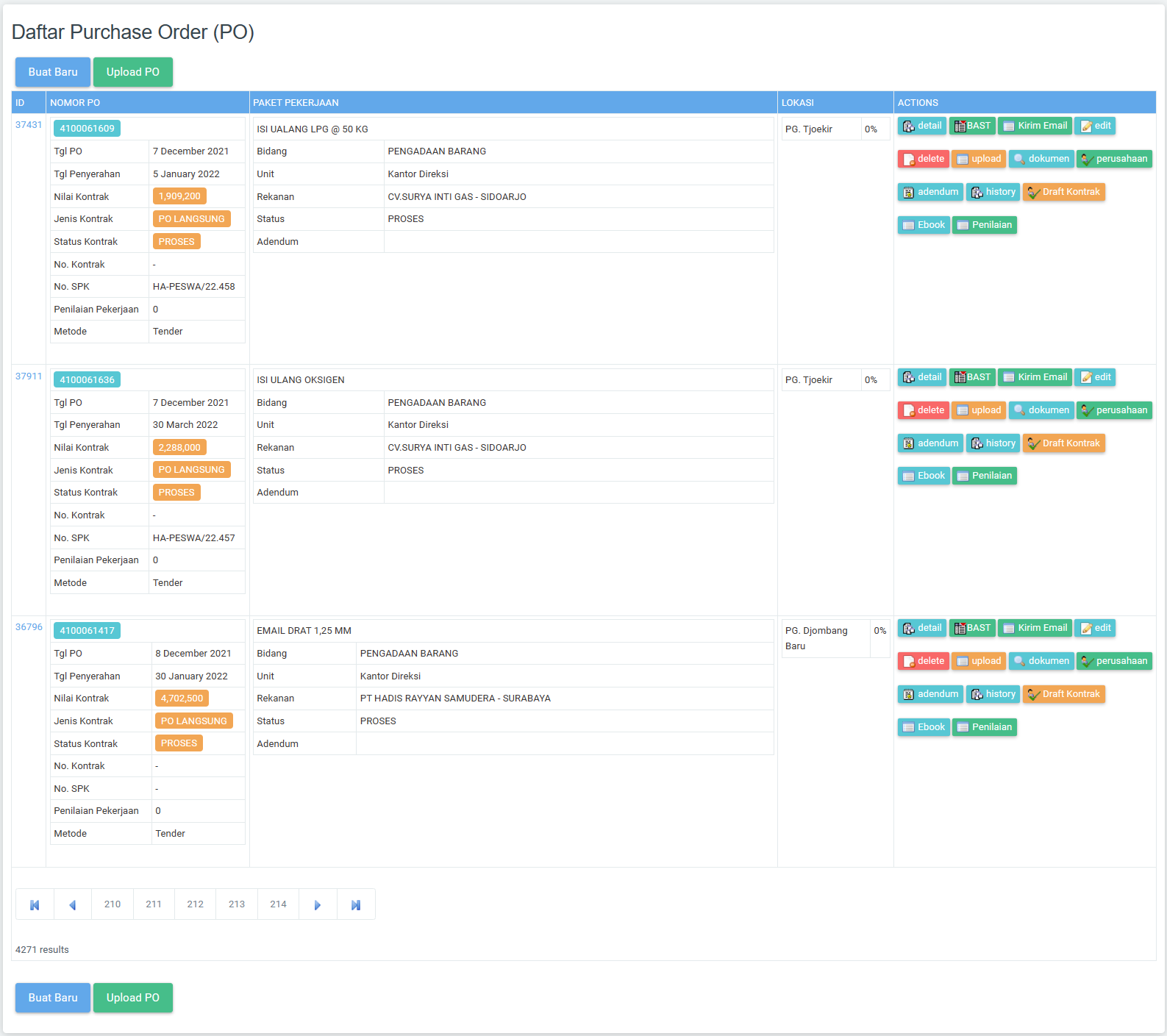Upload file for PO 4100061636
The width and height of the screenshot is (1167, 1036).
(979, 410)
